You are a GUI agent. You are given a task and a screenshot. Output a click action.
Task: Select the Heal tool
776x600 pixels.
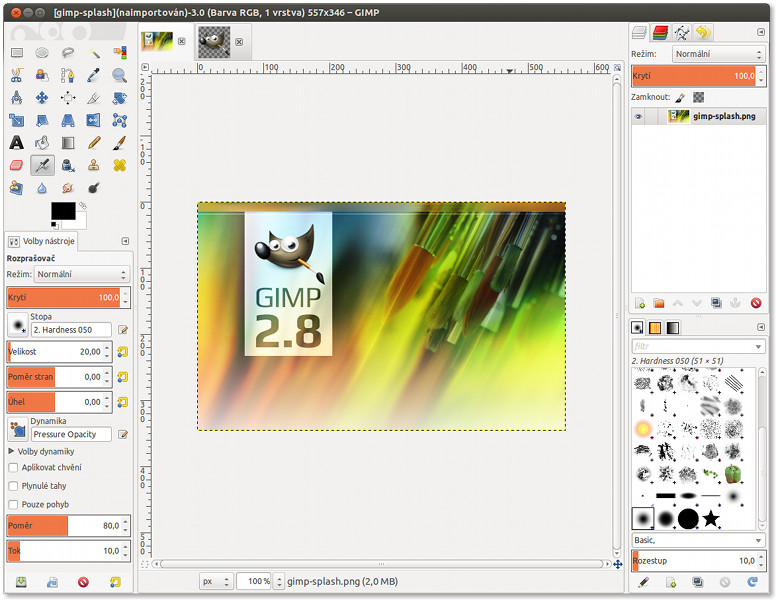[x=119, y=165]
